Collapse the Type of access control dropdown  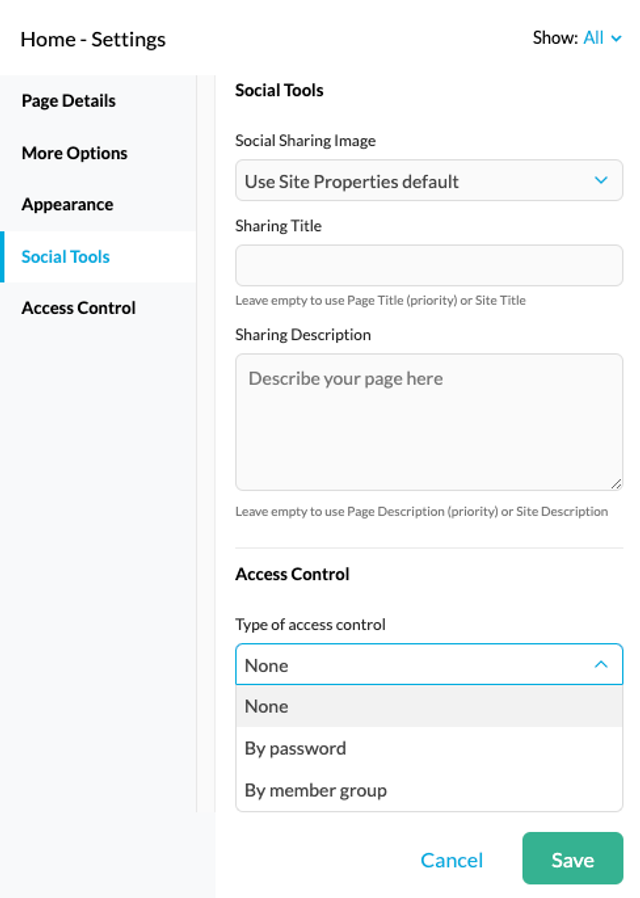[x=429, y=664]
